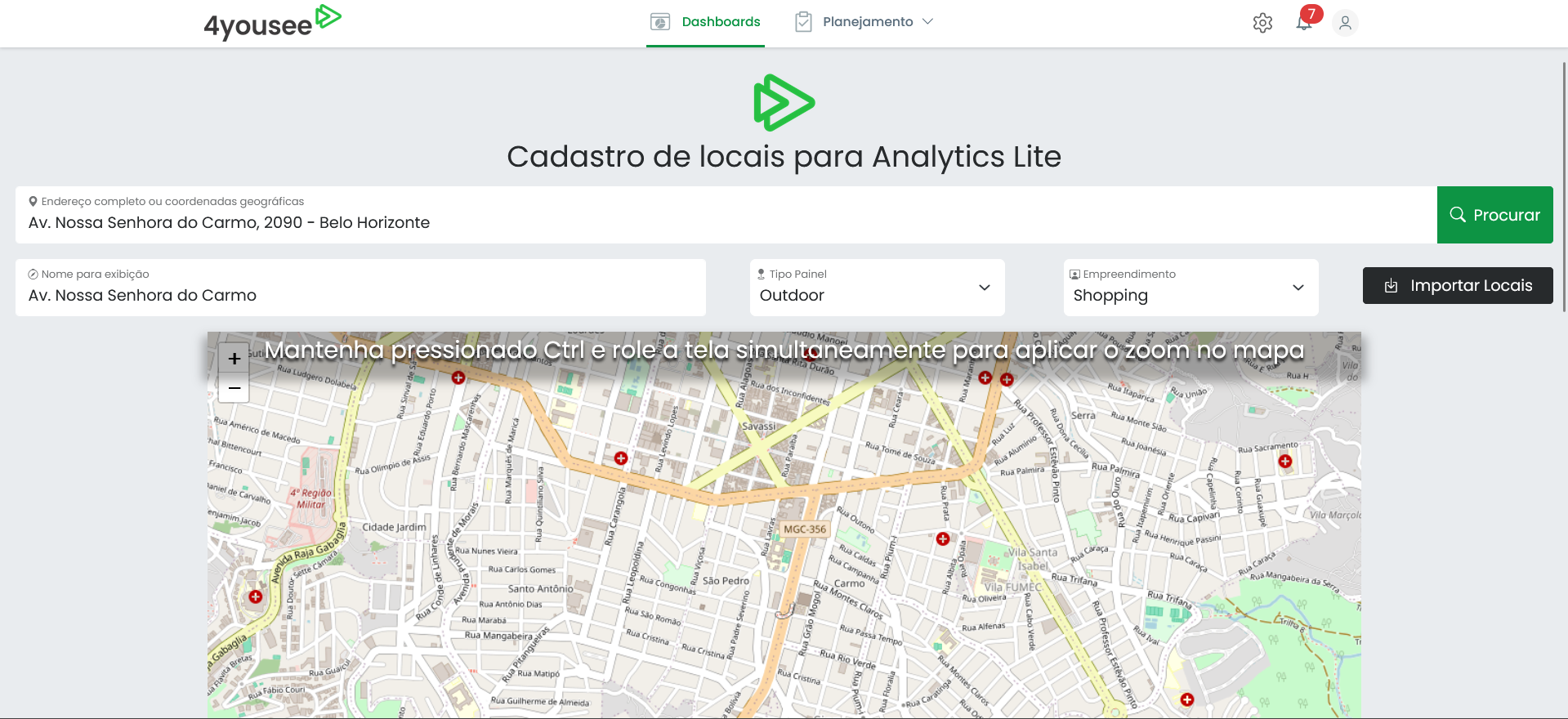Click the São Pedro map label
This screenshot has width=1568, height=719.
point(726,581)
